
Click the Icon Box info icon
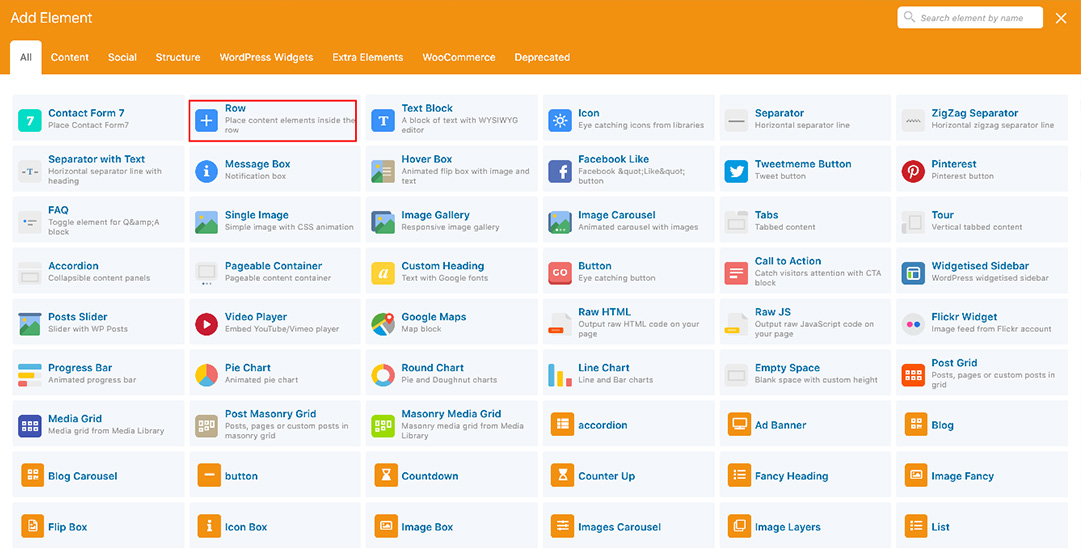209,526
